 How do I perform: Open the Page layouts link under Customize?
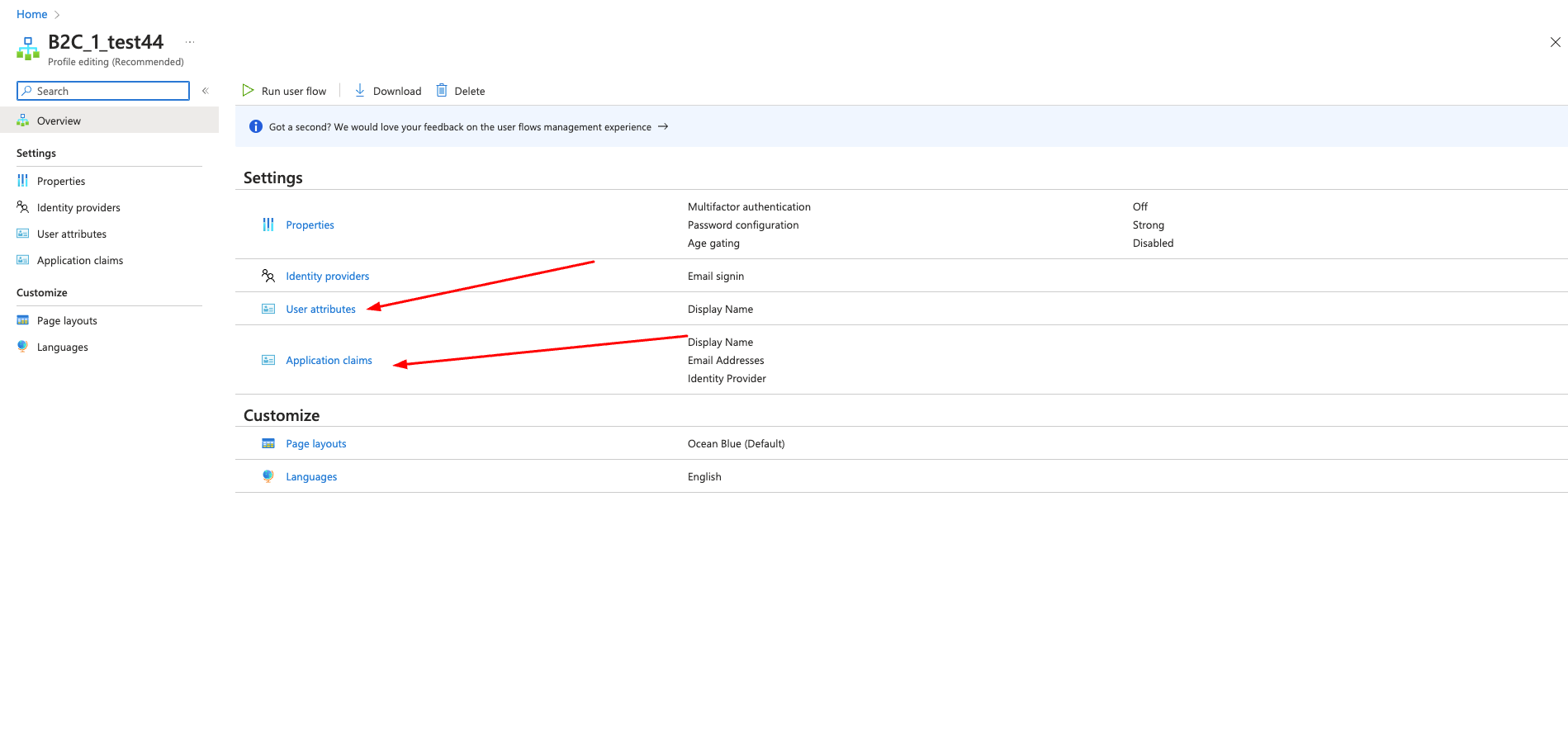(316, 443)
